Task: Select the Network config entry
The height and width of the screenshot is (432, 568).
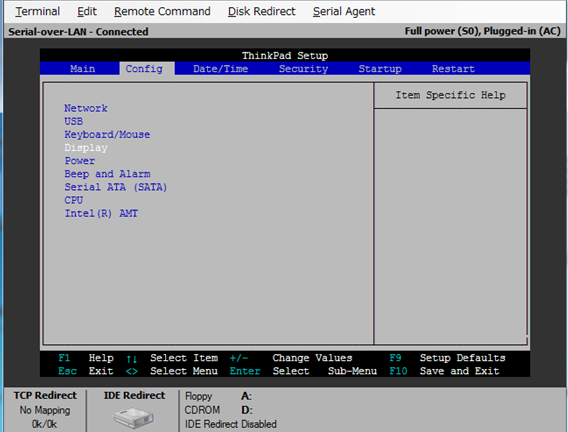Action: 86,108
